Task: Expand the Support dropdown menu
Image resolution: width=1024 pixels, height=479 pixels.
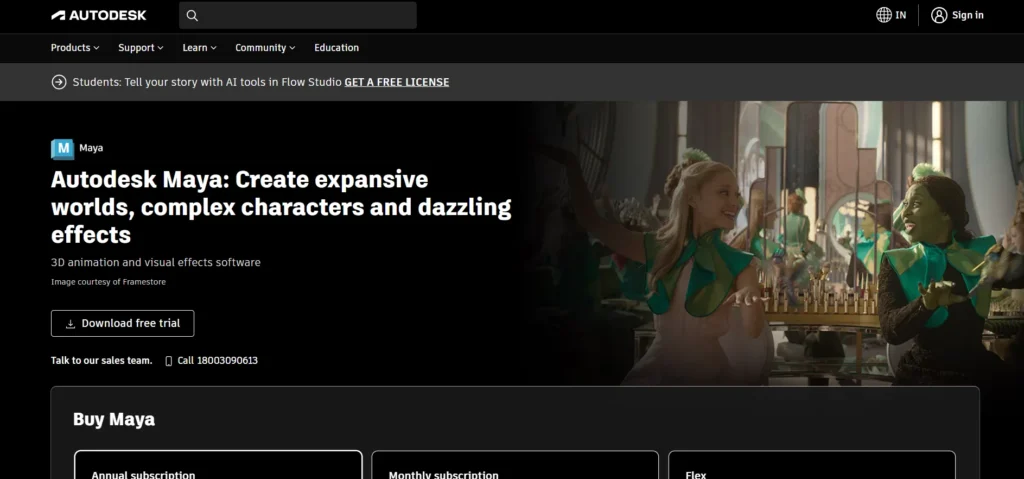Action: [x=141, y=48]
